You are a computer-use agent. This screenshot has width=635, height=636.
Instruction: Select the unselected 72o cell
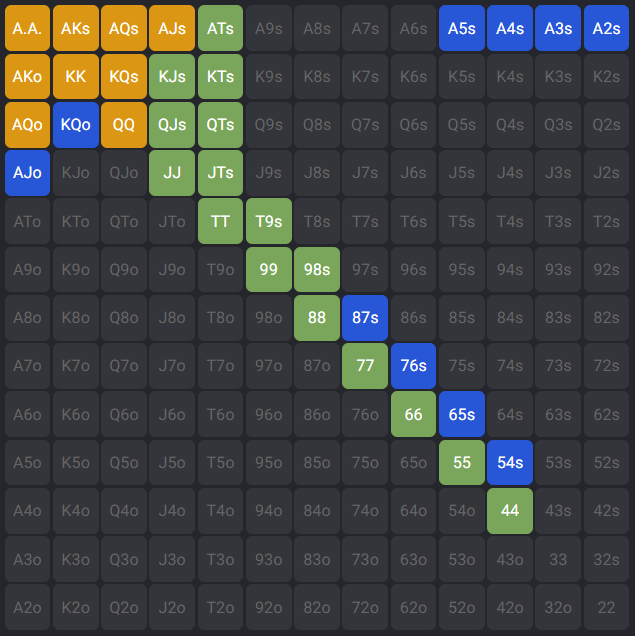(x=365, y=606)
